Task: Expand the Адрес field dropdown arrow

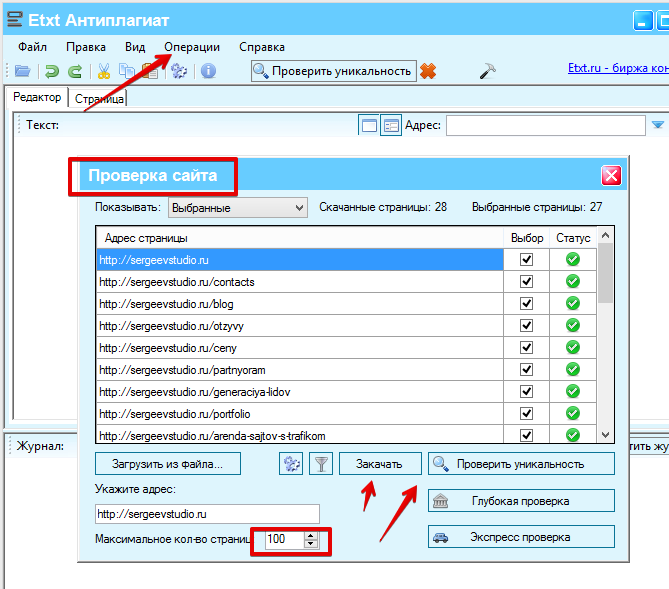Action: (x=658, y=125)
